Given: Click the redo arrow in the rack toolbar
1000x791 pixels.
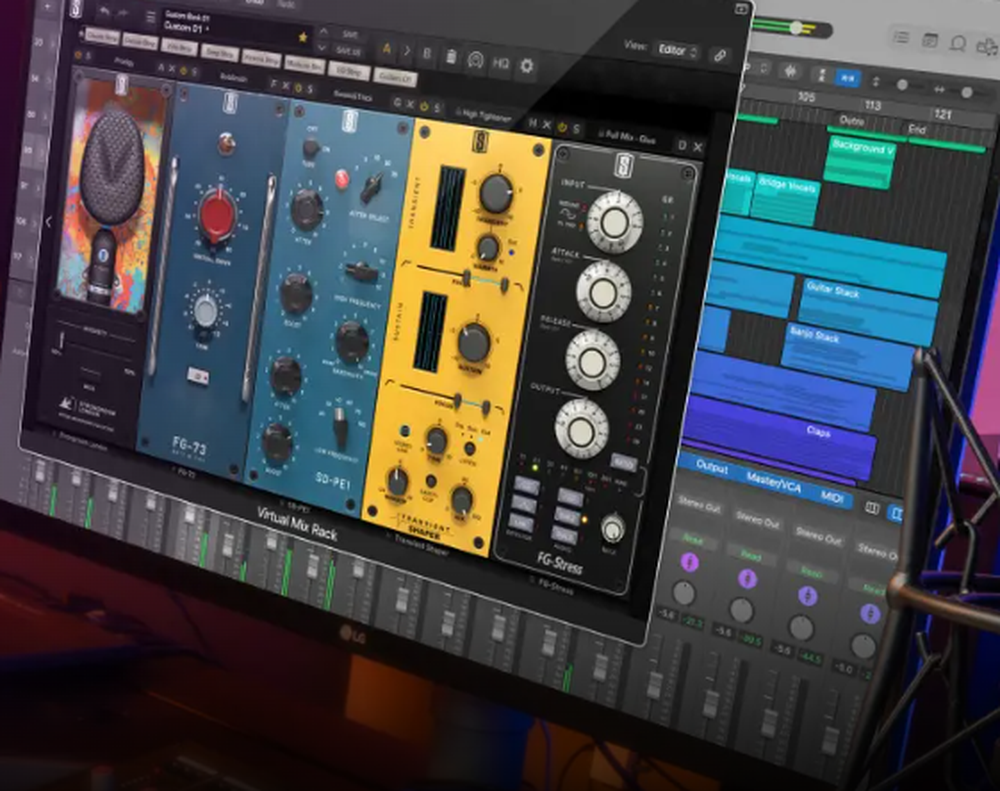Looking at the screenshot, I should coord(123,13).
